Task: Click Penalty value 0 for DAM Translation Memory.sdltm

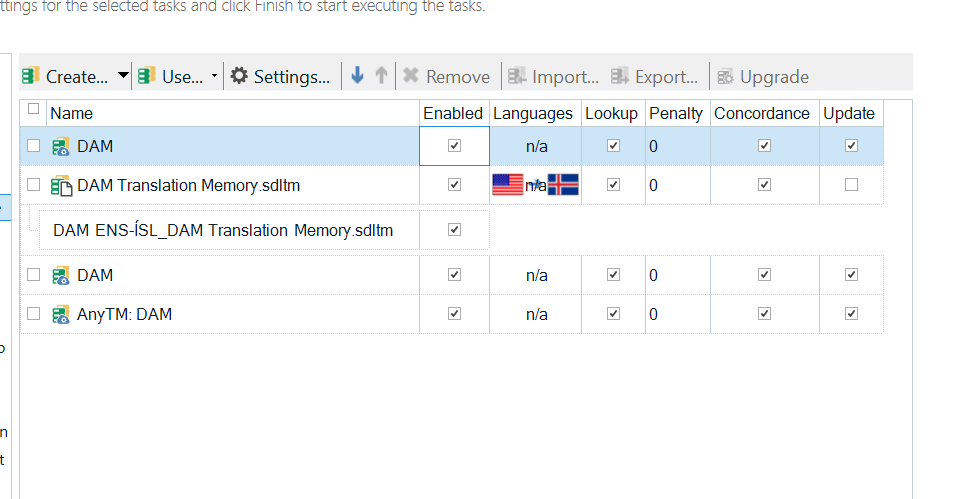Action: 654,185
